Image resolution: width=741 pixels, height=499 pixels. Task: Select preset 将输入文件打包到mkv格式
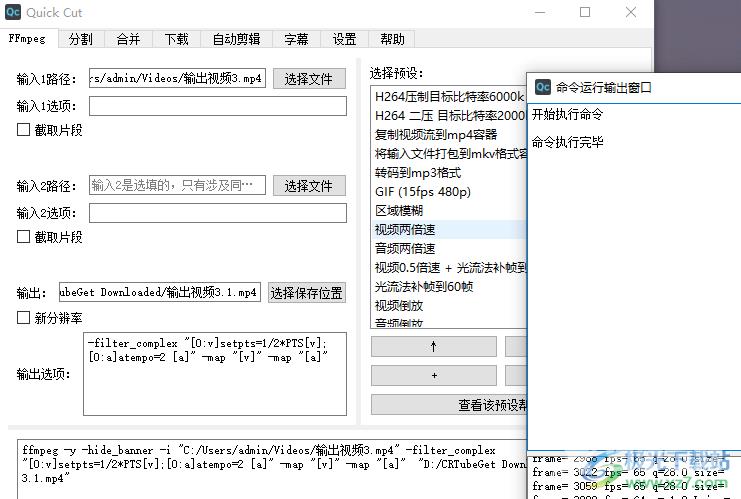[449, 154]
